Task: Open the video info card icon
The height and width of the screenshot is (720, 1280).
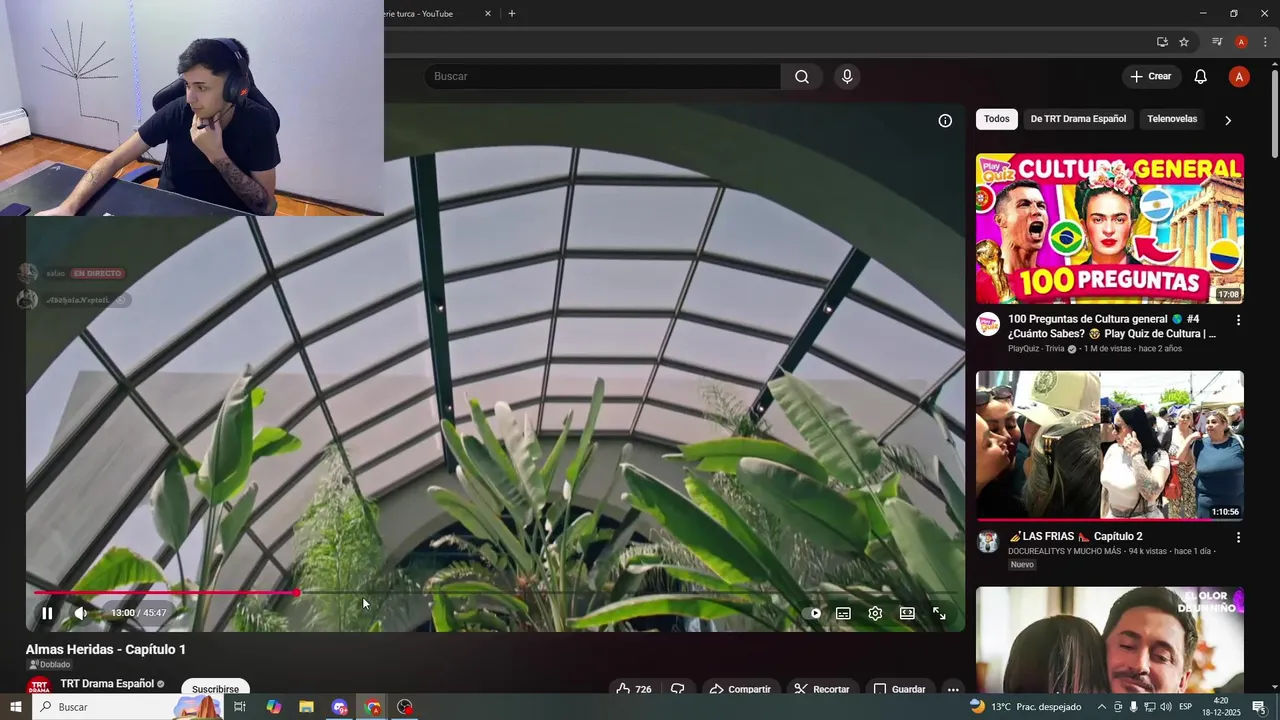Action: pyautogui.click(x=945, y=121)
